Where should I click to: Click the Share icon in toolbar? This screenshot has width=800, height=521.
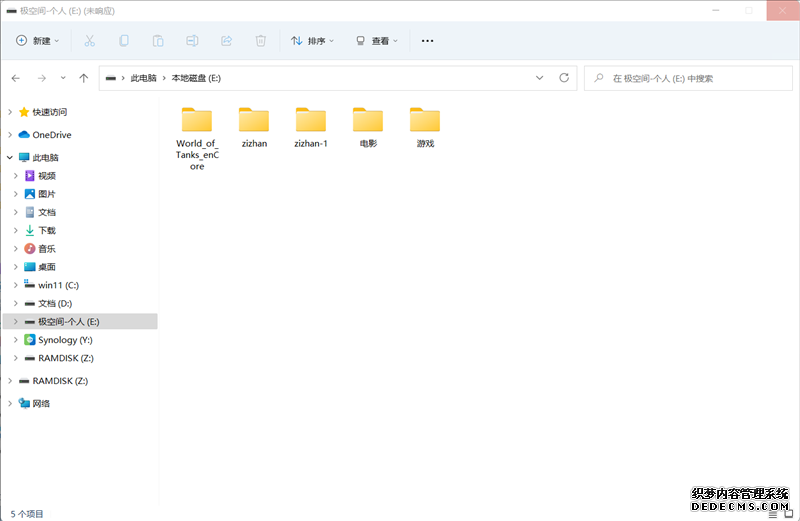226,41
